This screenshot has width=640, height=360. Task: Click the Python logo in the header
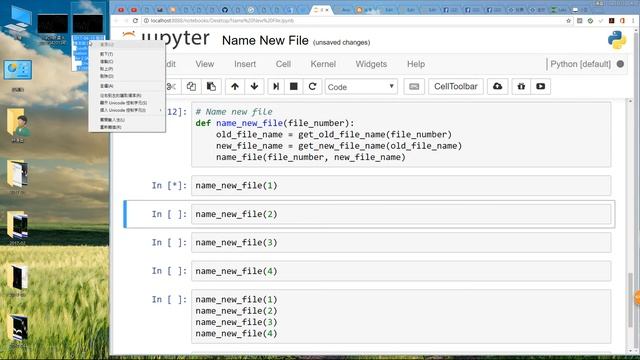617,40
